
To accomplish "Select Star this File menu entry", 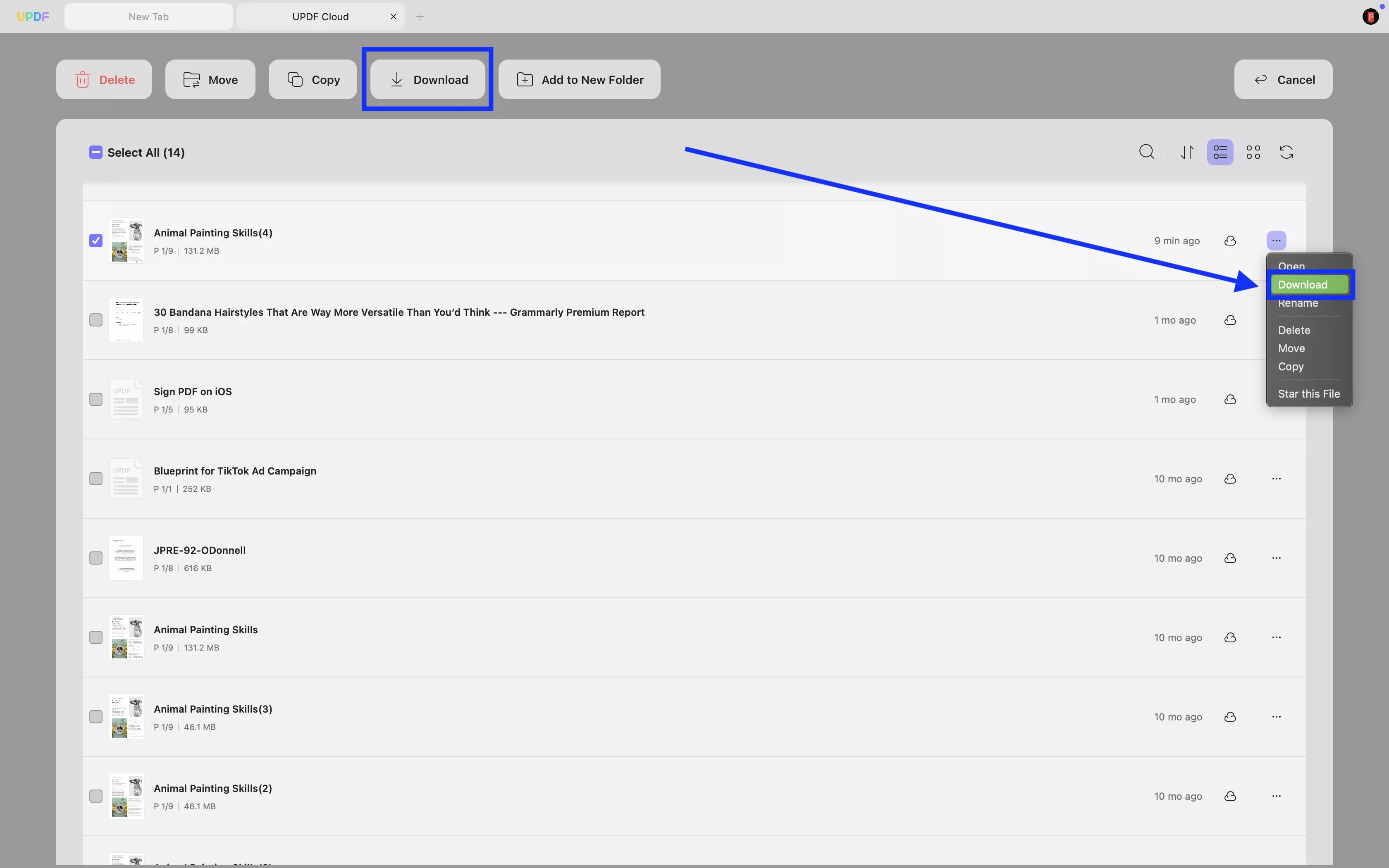I will (1309, 394).
